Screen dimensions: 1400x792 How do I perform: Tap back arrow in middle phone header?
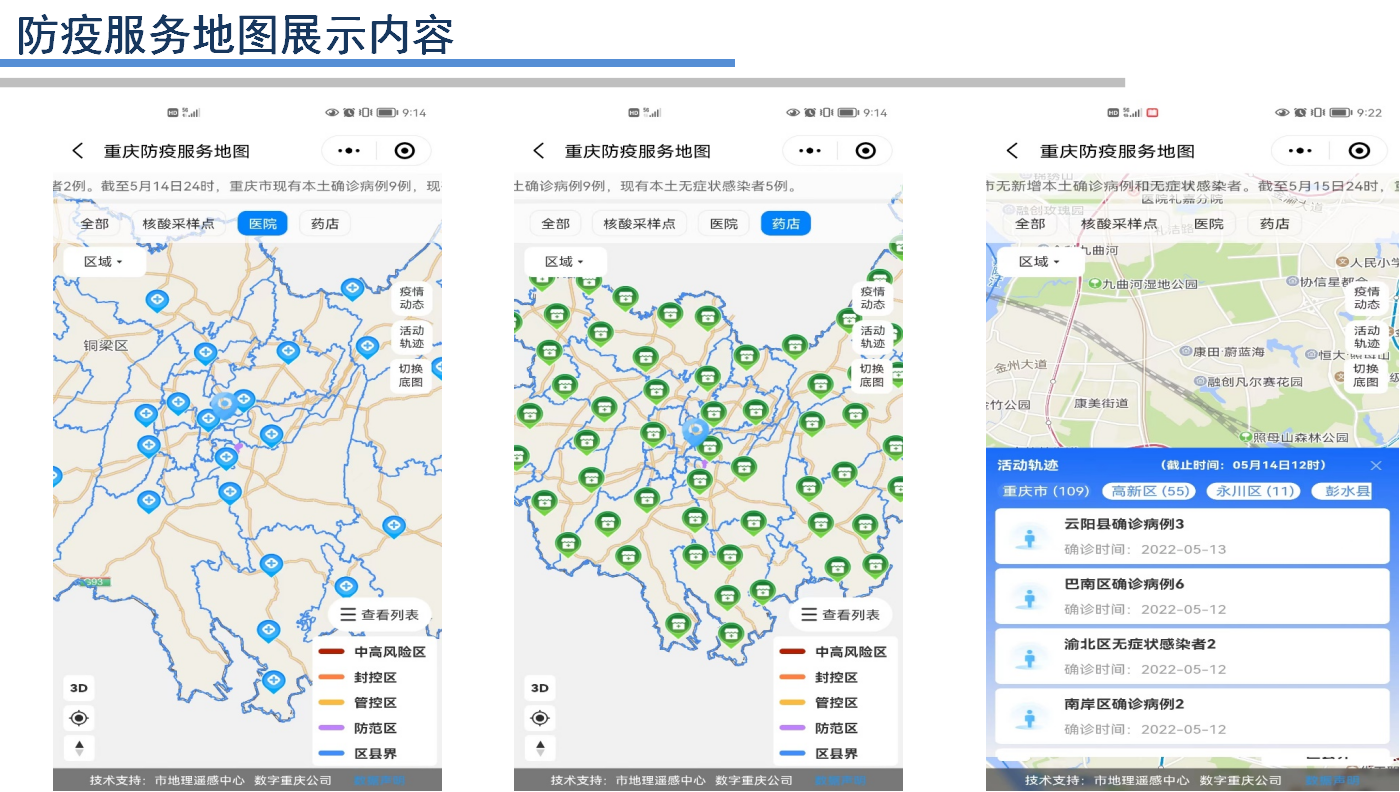point(539,151)
